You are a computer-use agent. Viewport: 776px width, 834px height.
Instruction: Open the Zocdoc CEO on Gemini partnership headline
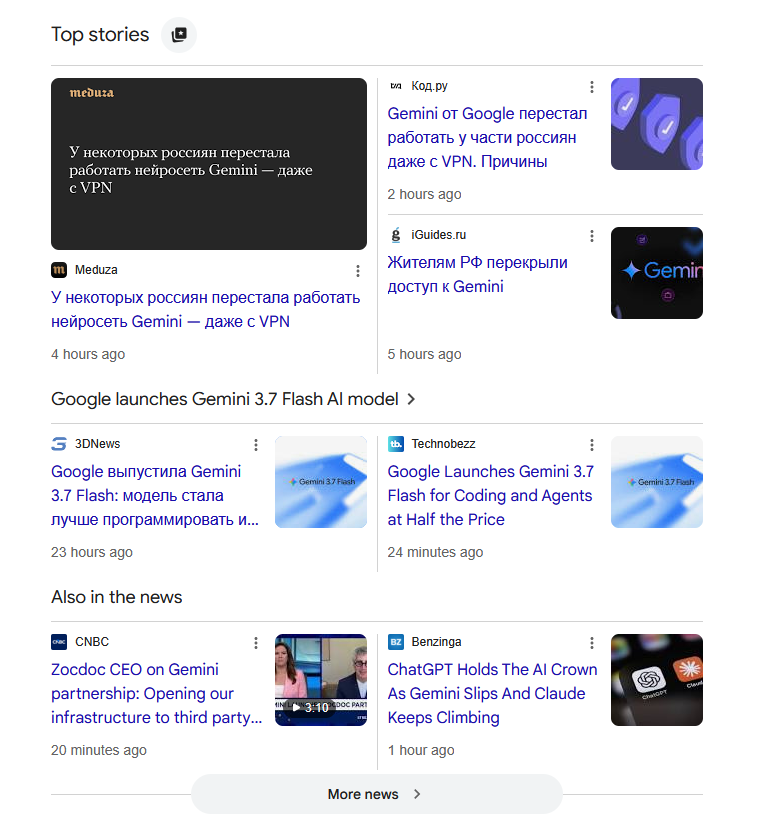click(x=156, y=694)
